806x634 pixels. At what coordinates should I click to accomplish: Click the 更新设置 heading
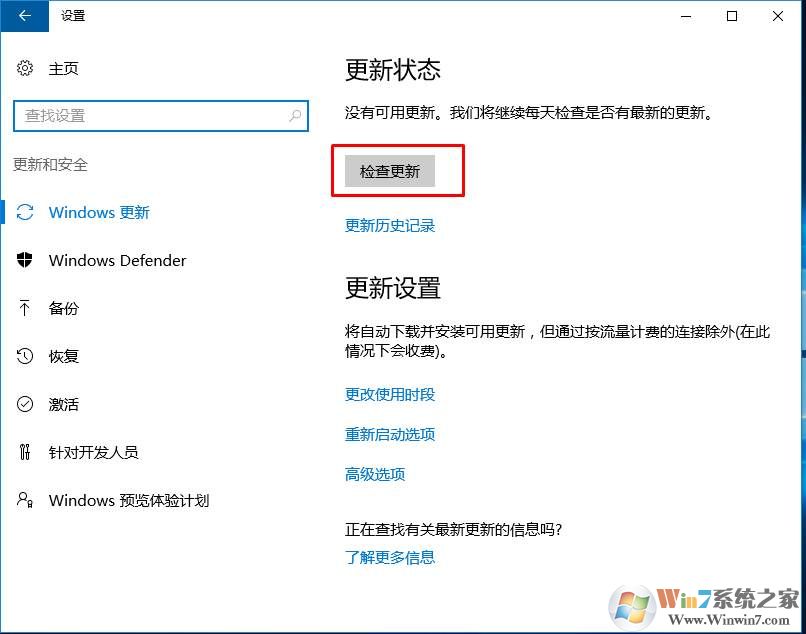(393, 288)
